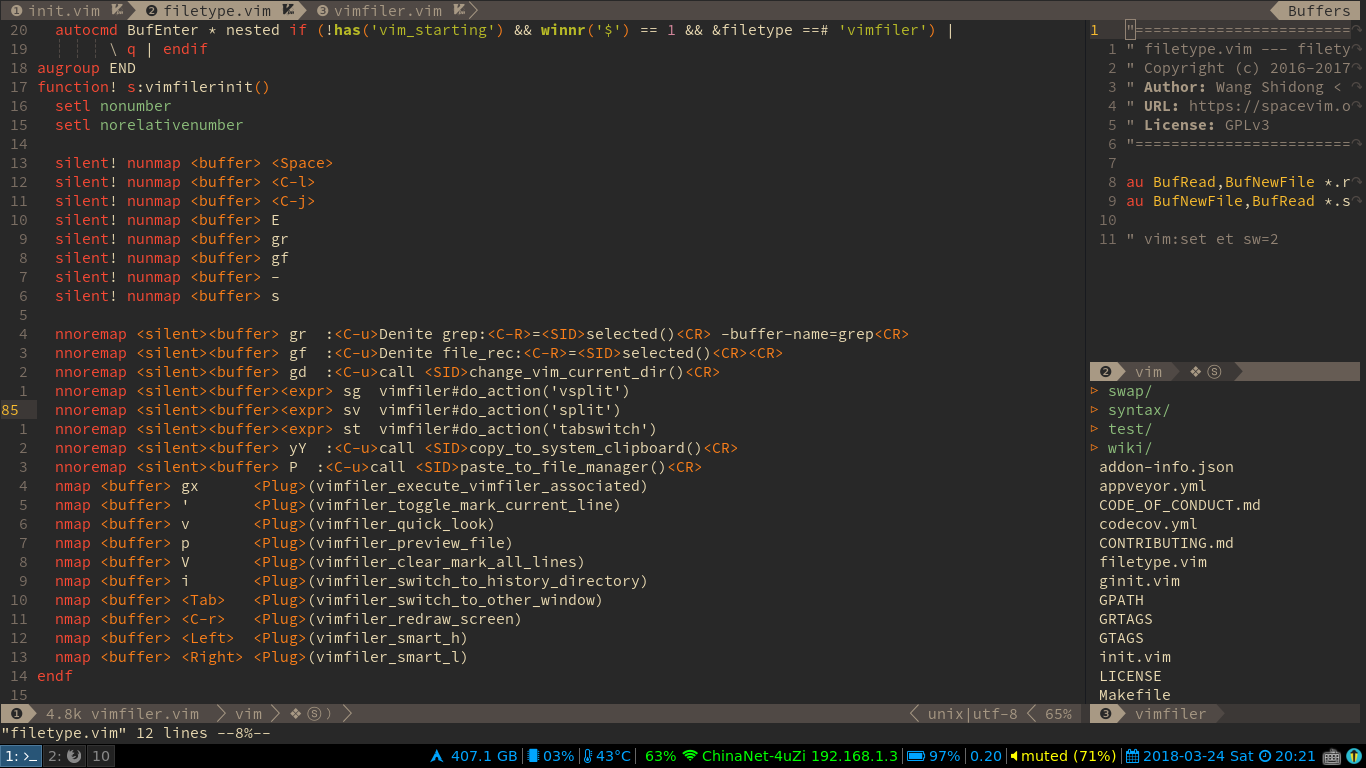1366x768 pixels.
Task: Select the filetype.vim tab
Action: (x=217, y=11)
